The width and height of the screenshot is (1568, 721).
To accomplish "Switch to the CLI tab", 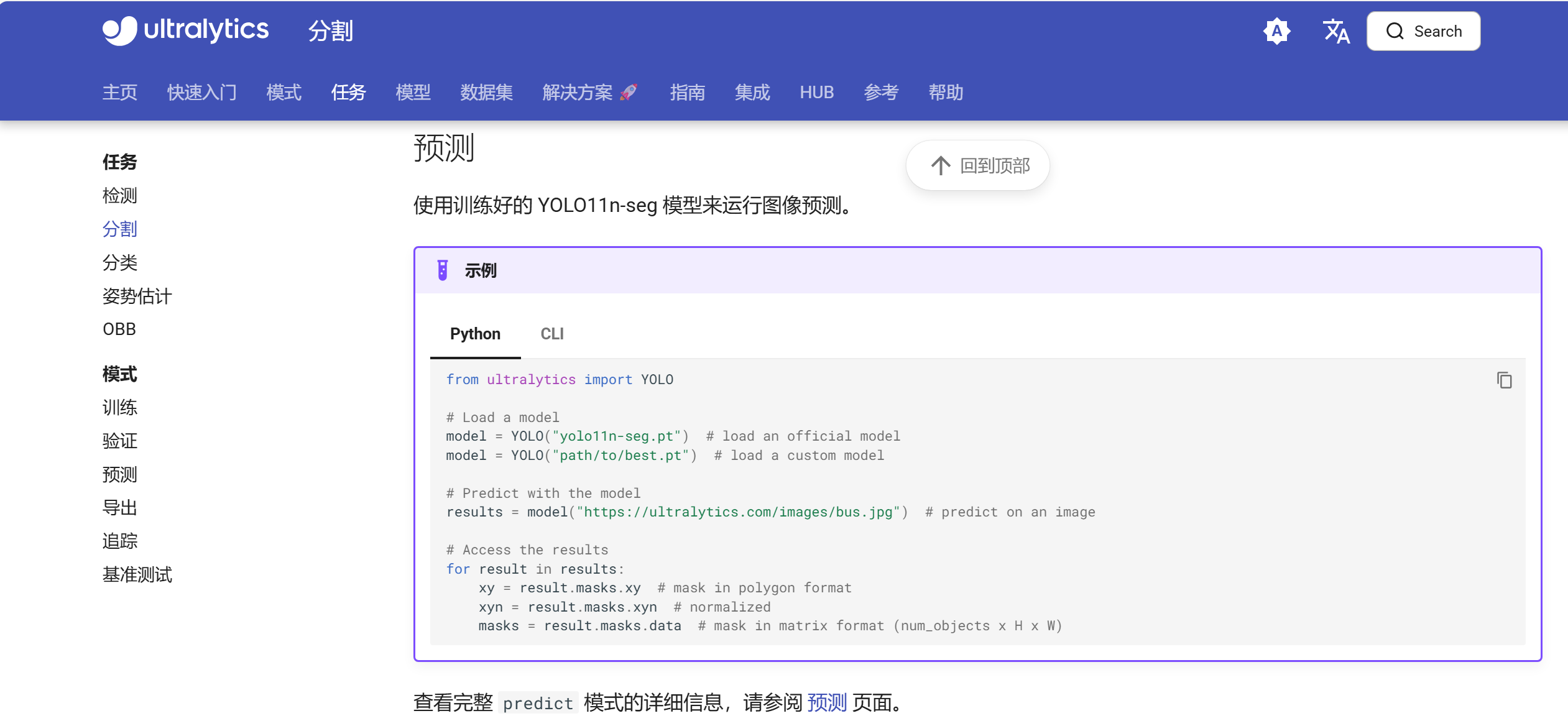I will 552,334.
